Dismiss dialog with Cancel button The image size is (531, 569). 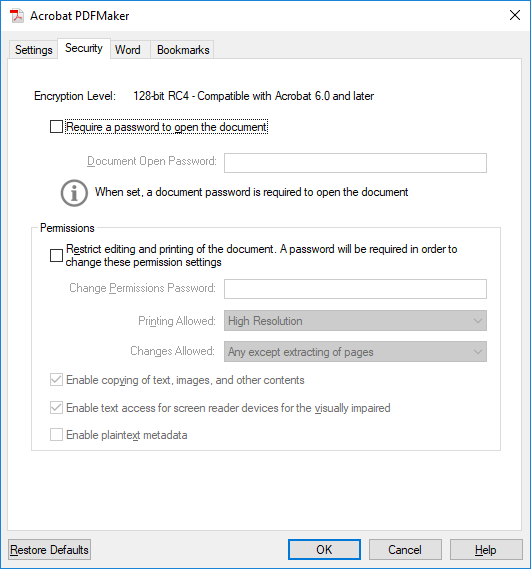(405, 550)
